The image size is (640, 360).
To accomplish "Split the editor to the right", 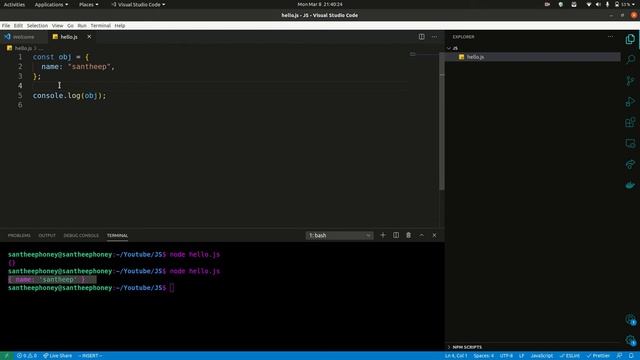I will [x=422, y=37].
